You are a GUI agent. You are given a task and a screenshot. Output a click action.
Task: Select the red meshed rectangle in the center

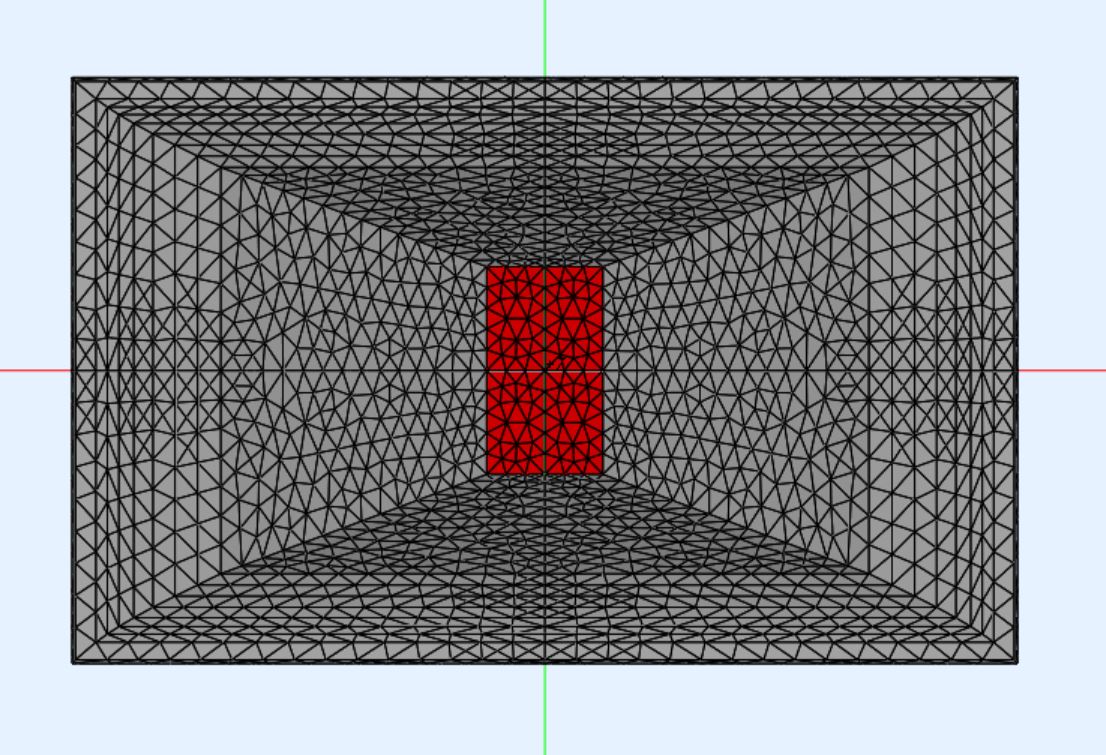(x=545, y=370)
